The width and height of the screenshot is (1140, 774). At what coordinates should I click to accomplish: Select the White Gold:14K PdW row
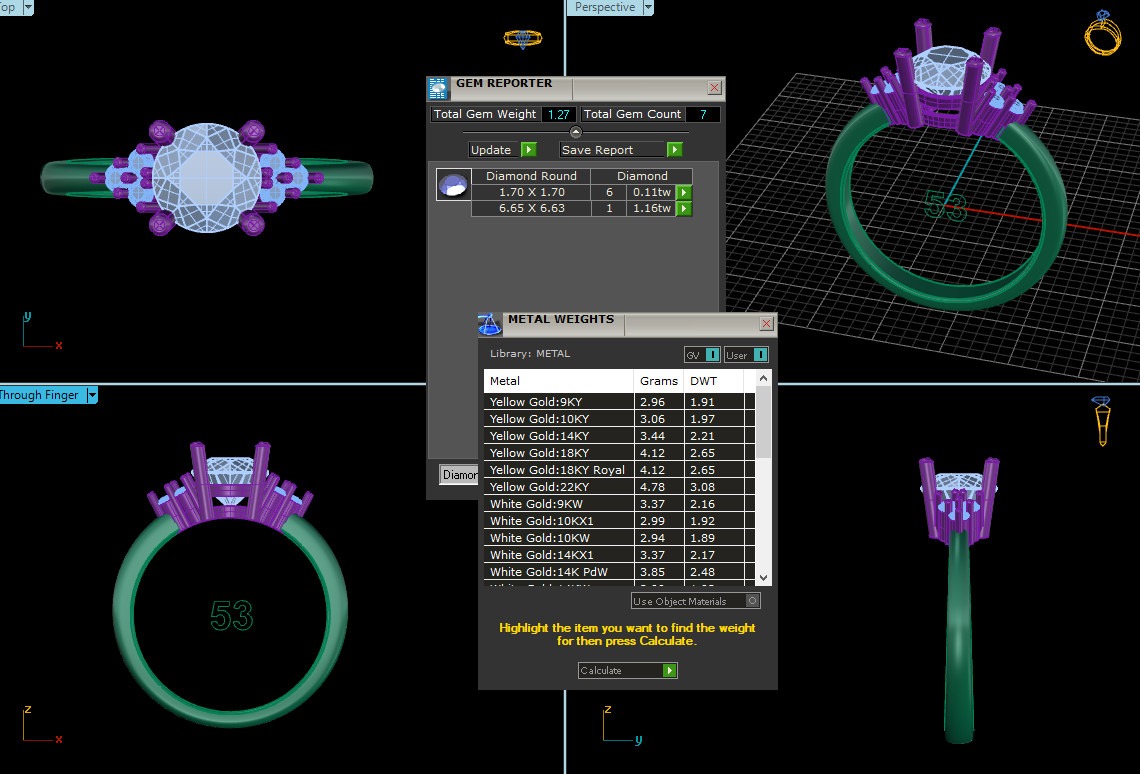[x=558, y=572]
